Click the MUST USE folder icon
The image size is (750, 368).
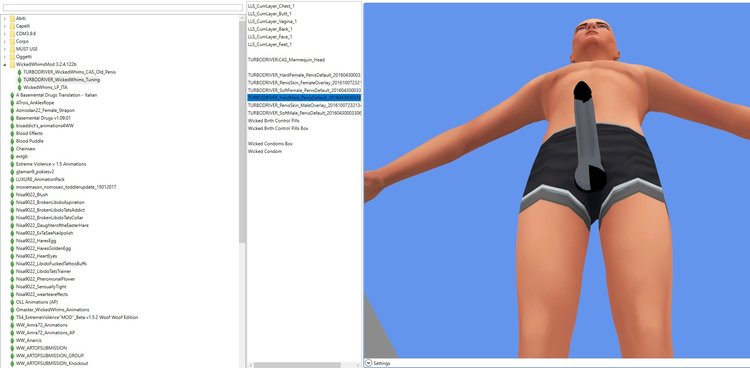pos(12,49)
